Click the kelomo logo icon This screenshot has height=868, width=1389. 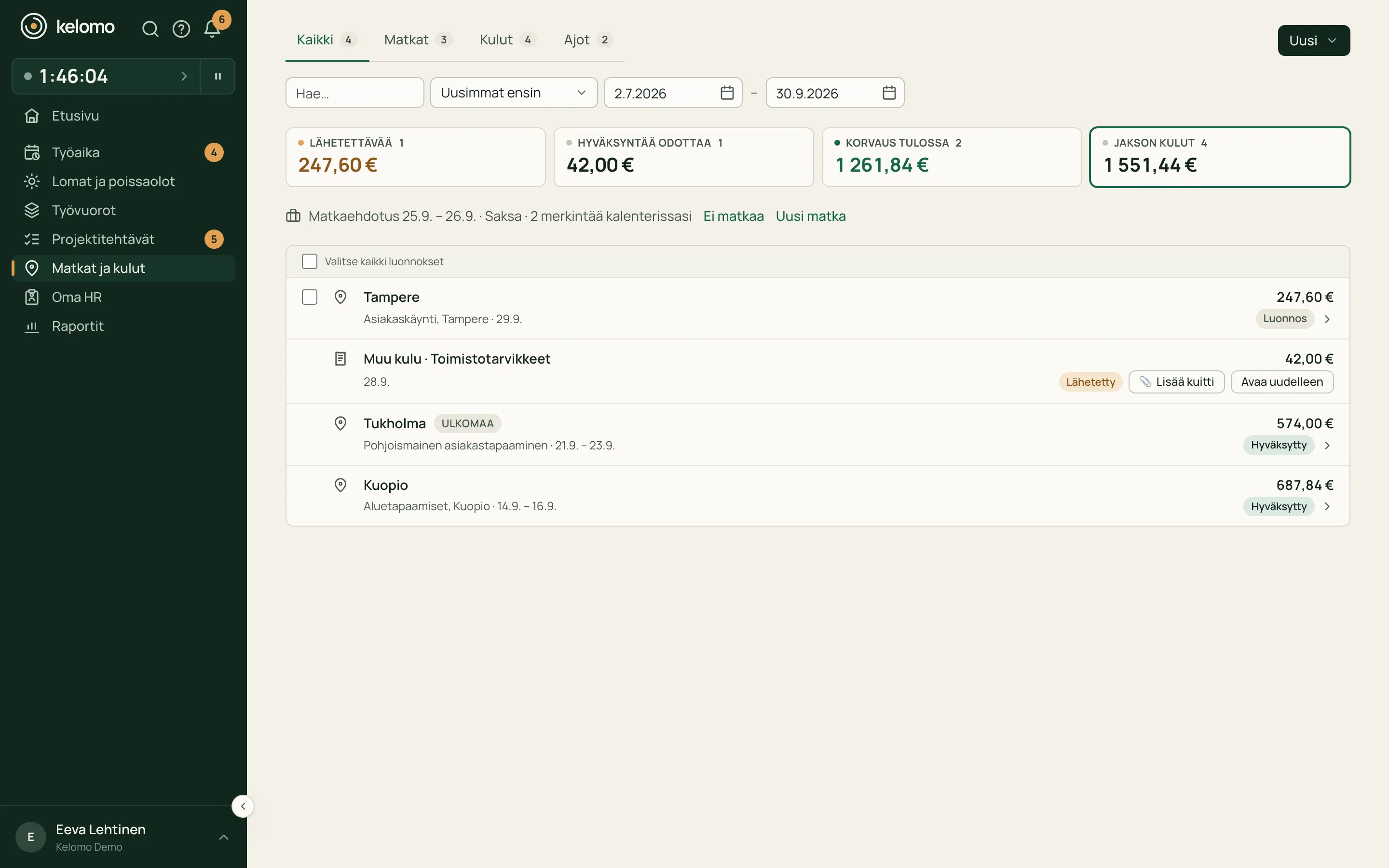pyautogui.click(x=34, y=27)
